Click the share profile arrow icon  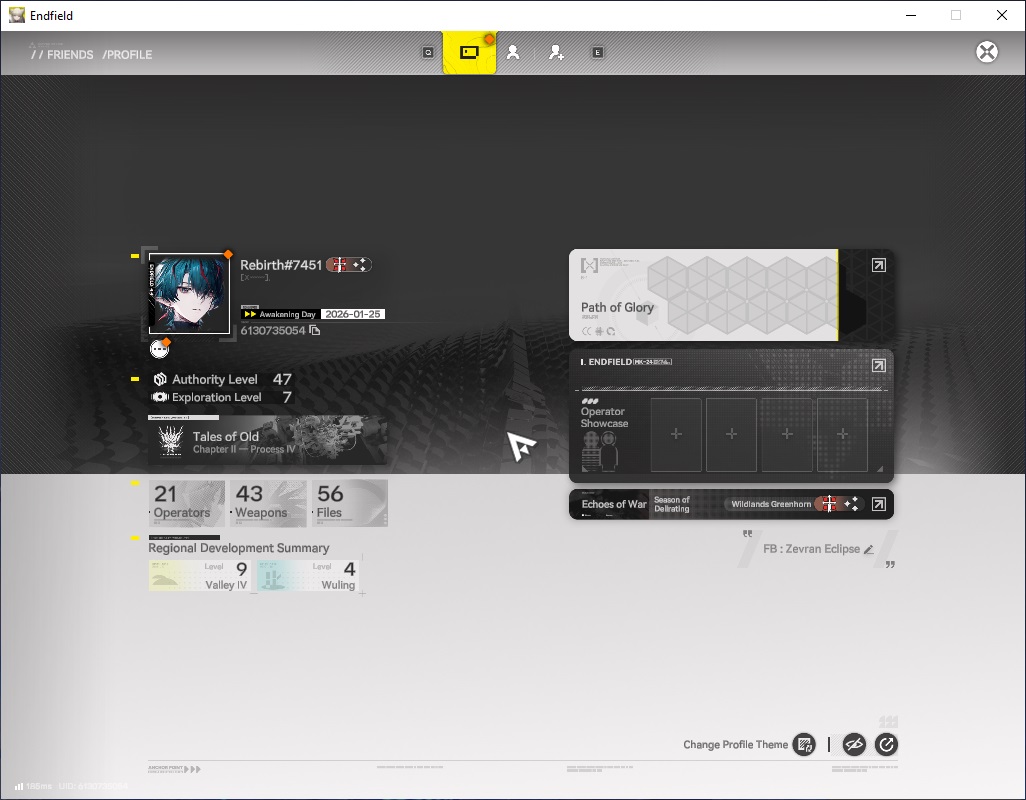886,744
